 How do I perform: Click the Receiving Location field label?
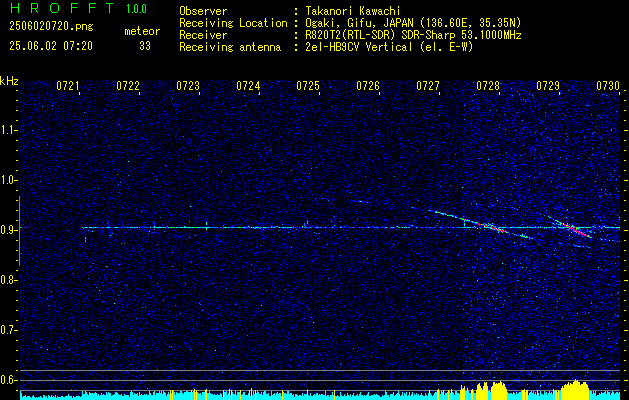click(233, 23)
